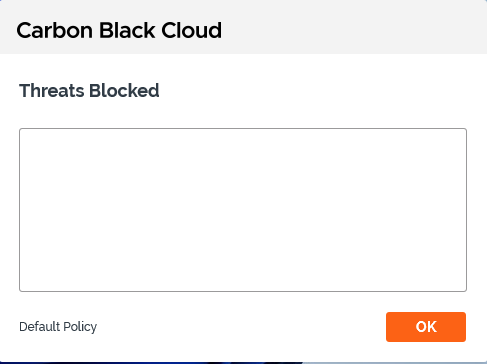Dismiss the Threats Blocked alert with OK

pyautogui.click(x=426, y=327)
